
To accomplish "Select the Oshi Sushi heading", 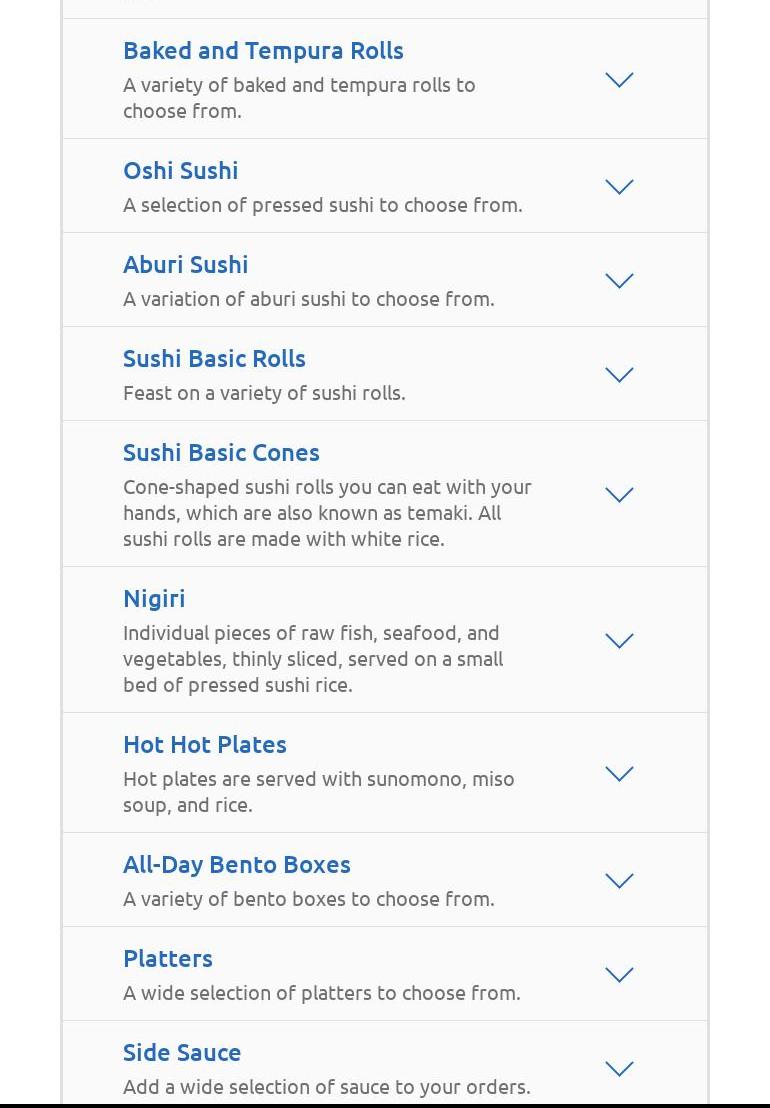I will [x=180, y=170].
